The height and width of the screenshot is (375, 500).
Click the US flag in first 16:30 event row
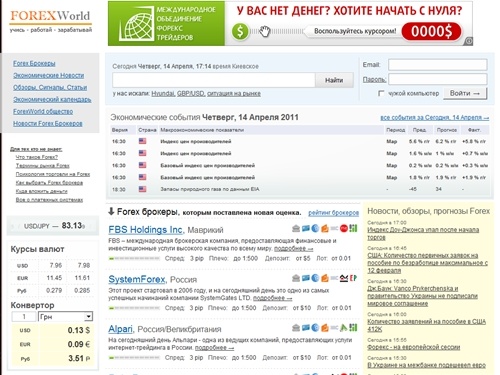coord(142,141)
